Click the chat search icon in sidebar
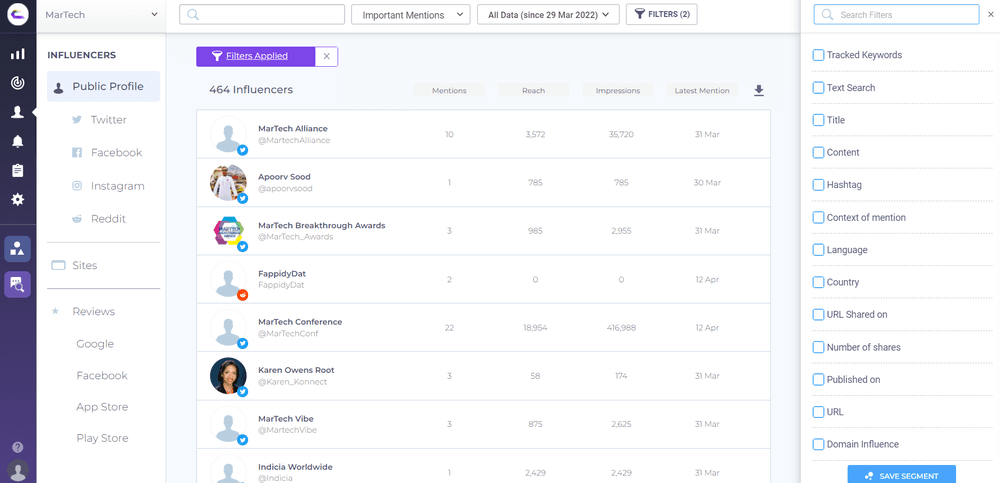Image resolution: width=1000 pixels, height=483 pixels. (x=18, y=285)
